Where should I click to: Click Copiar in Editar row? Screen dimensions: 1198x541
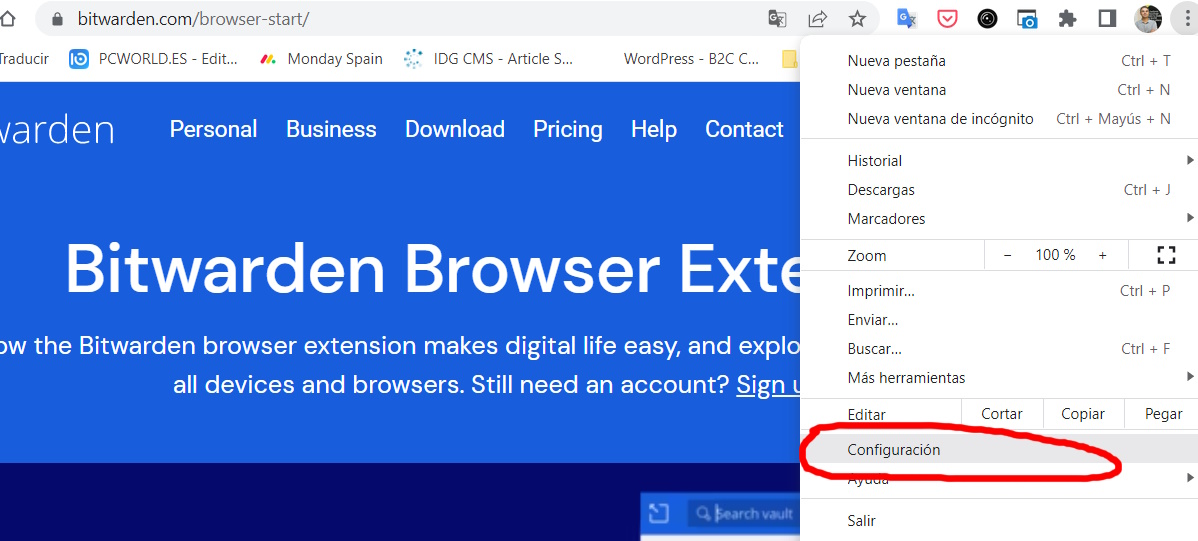click(1083, 414)
